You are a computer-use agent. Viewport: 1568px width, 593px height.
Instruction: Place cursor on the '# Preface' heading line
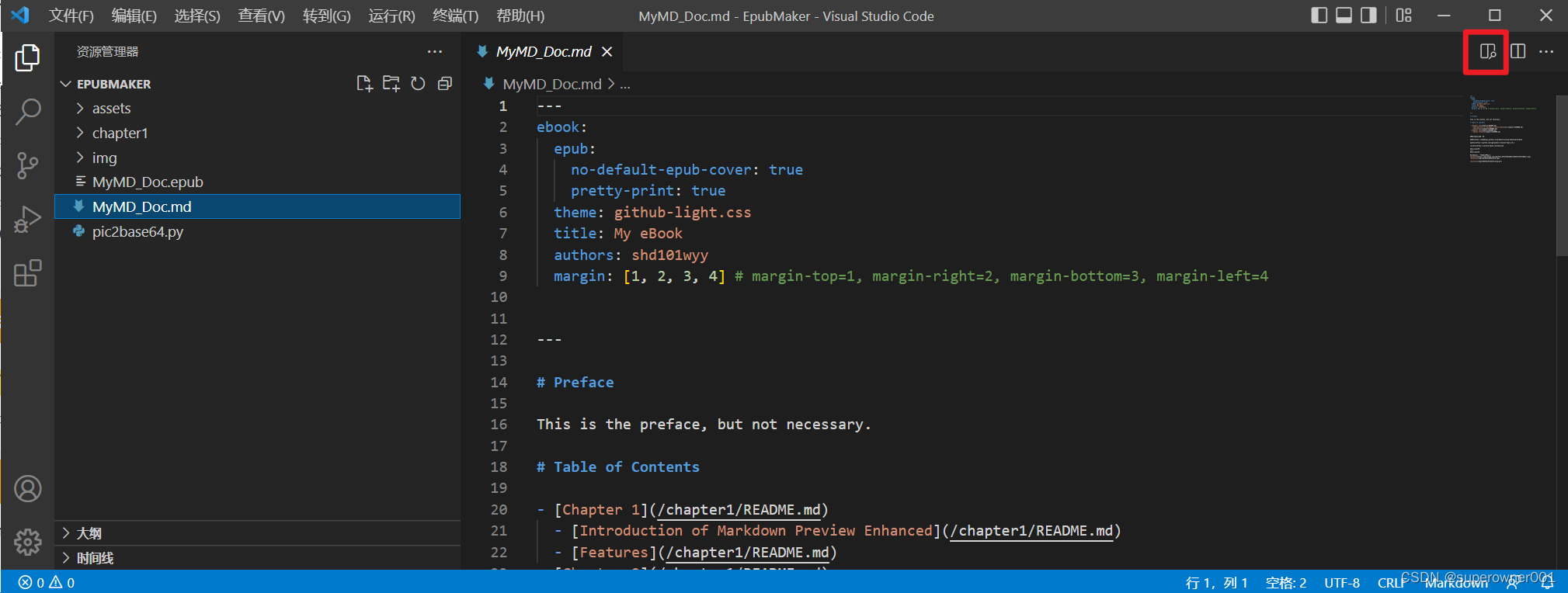point(575,382)
